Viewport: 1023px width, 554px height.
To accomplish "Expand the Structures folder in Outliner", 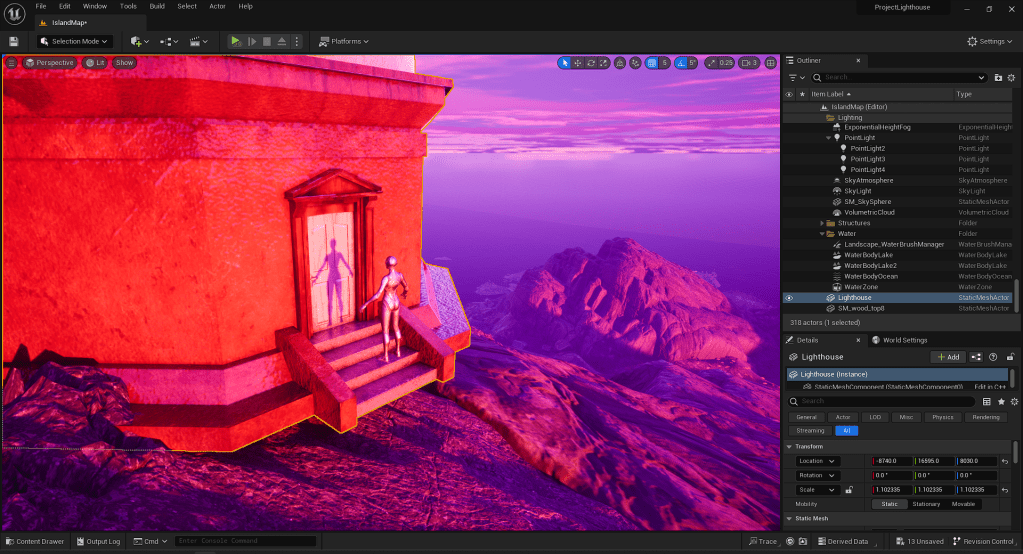I will (822, 223).
